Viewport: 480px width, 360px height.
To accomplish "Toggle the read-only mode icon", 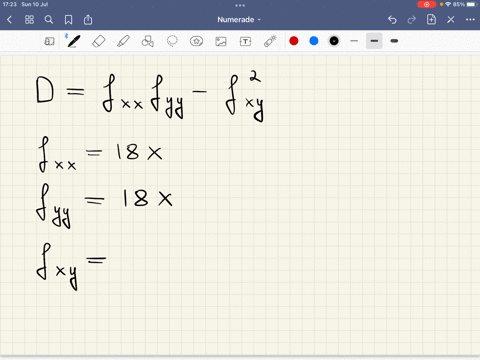I will [x=49, y=41].
